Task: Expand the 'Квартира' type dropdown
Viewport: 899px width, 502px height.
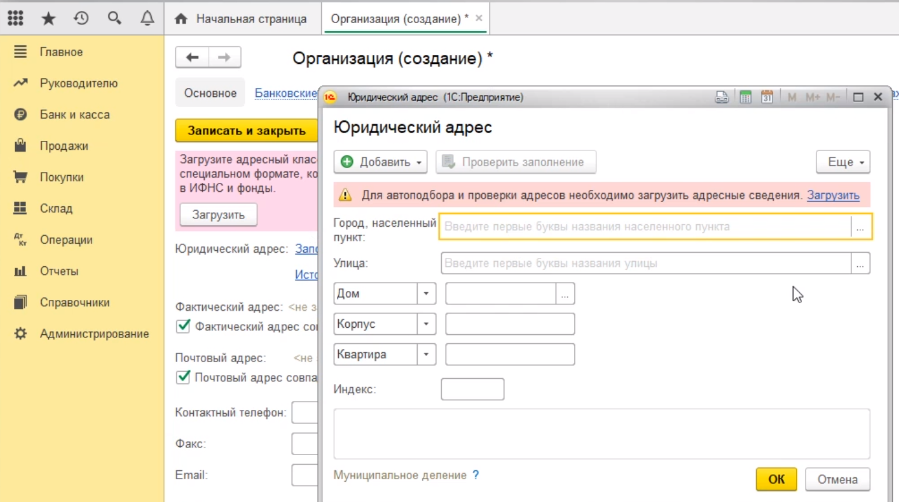Action: (x=427, y=354)
